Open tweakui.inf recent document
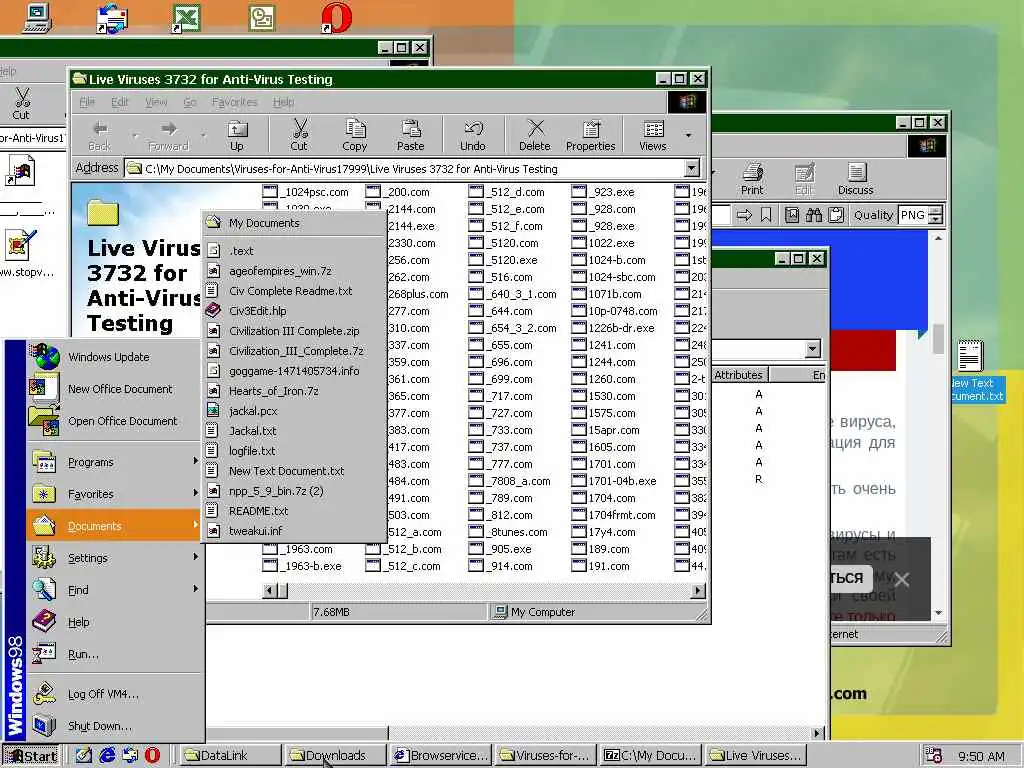This screenshot has height=768, width=1024. pos(294,532)
